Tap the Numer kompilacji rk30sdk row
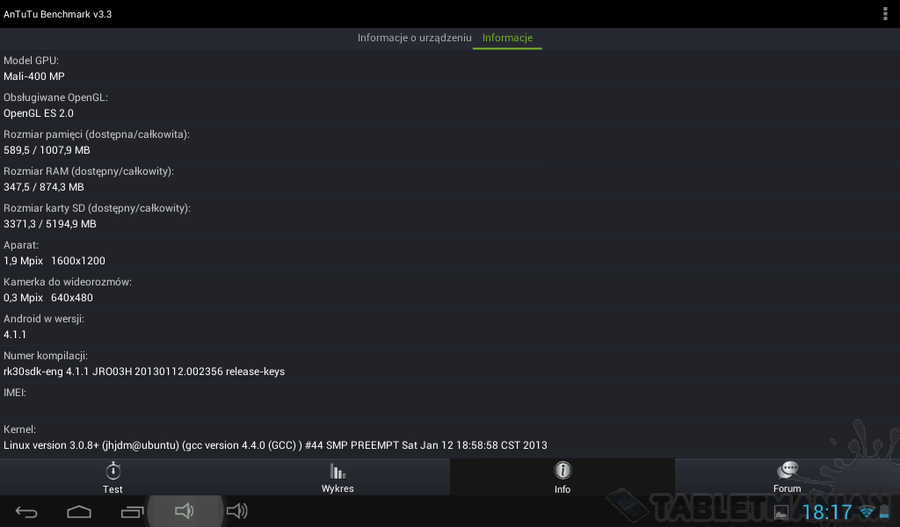This screenshot has height=527, width=900. click(x=450, y=364)
